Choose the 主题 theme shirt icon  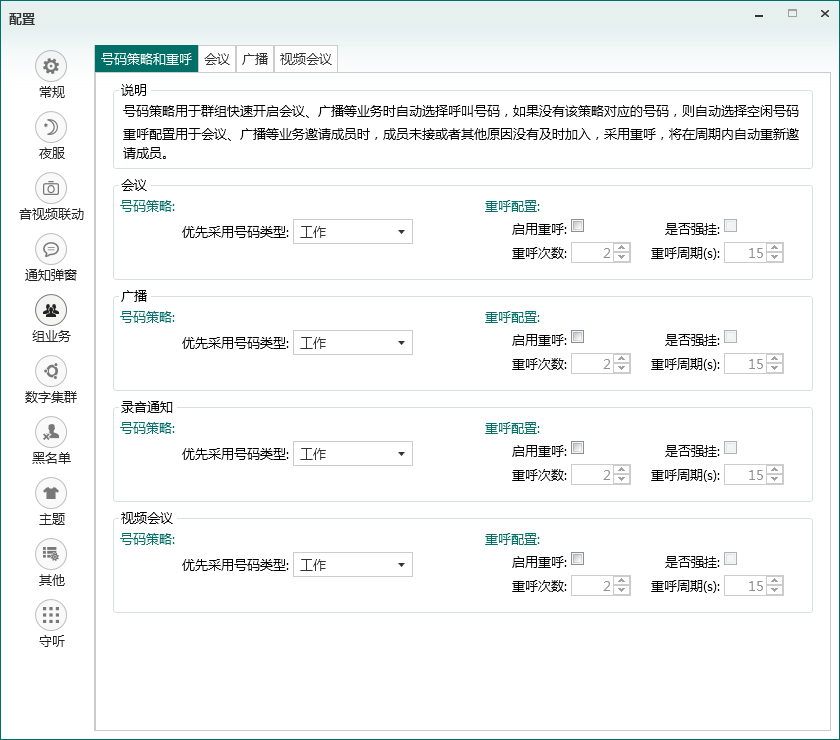[x=51, y=493]
